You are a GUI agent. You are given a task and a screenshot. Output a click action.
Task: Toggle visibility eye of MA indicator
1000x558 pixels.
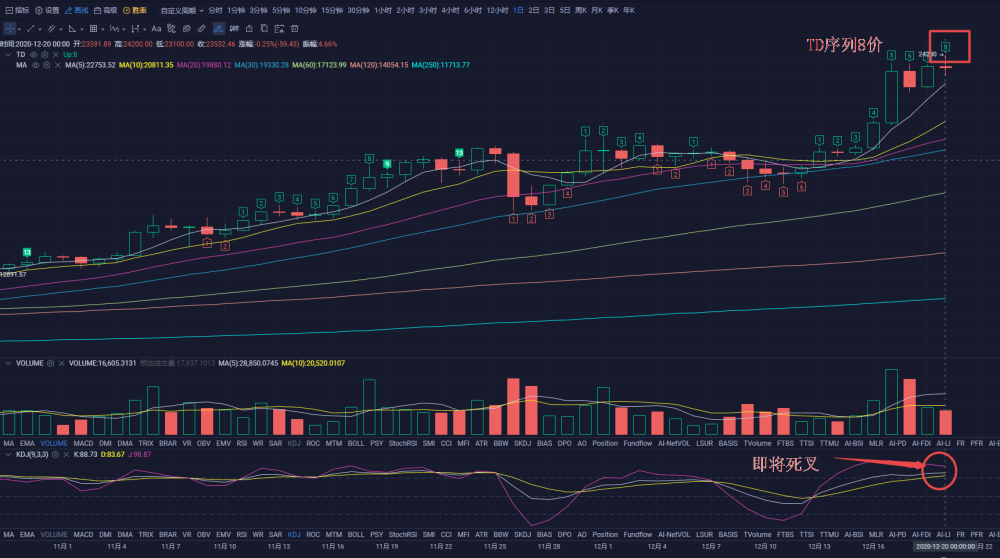36,65
